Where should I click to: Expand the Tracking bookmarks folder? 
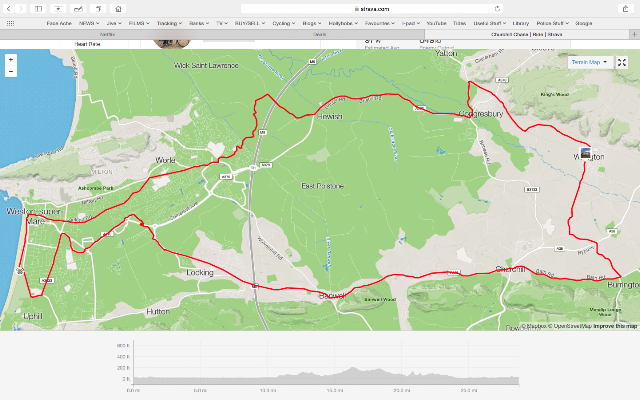(x=169, y=23)
